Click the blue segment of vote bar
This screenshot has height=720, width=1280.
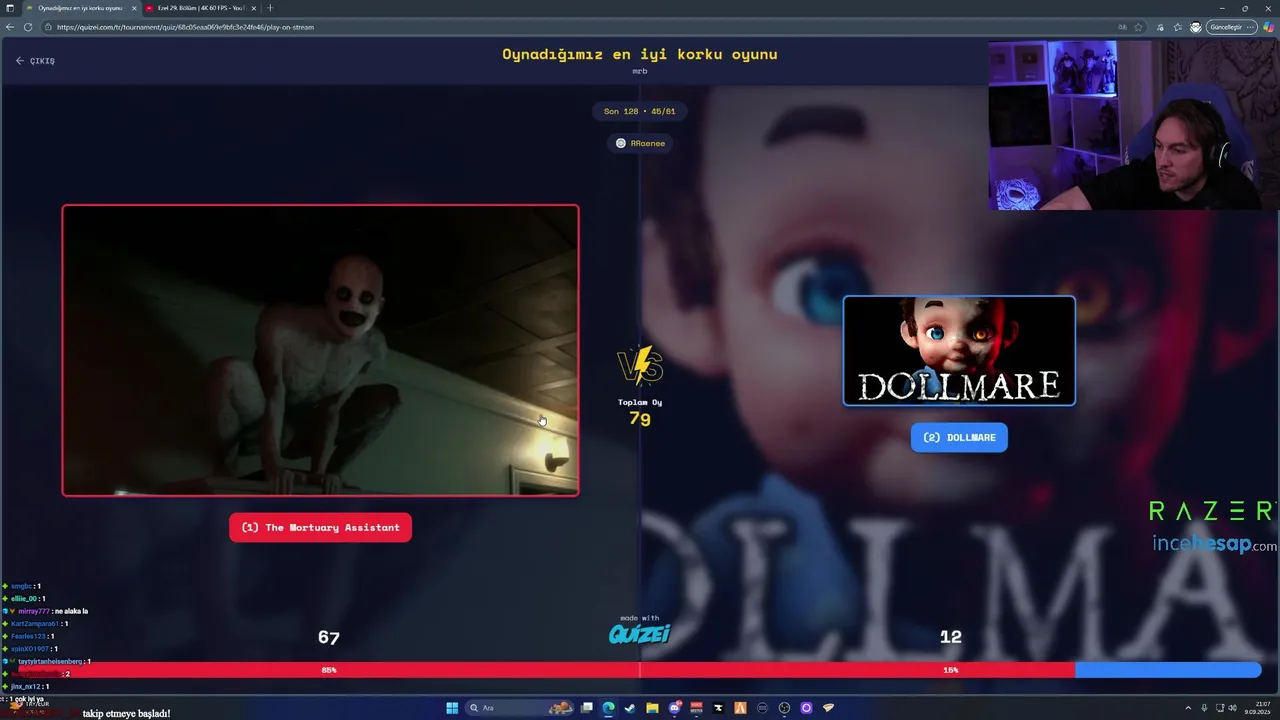point(1168,670)
